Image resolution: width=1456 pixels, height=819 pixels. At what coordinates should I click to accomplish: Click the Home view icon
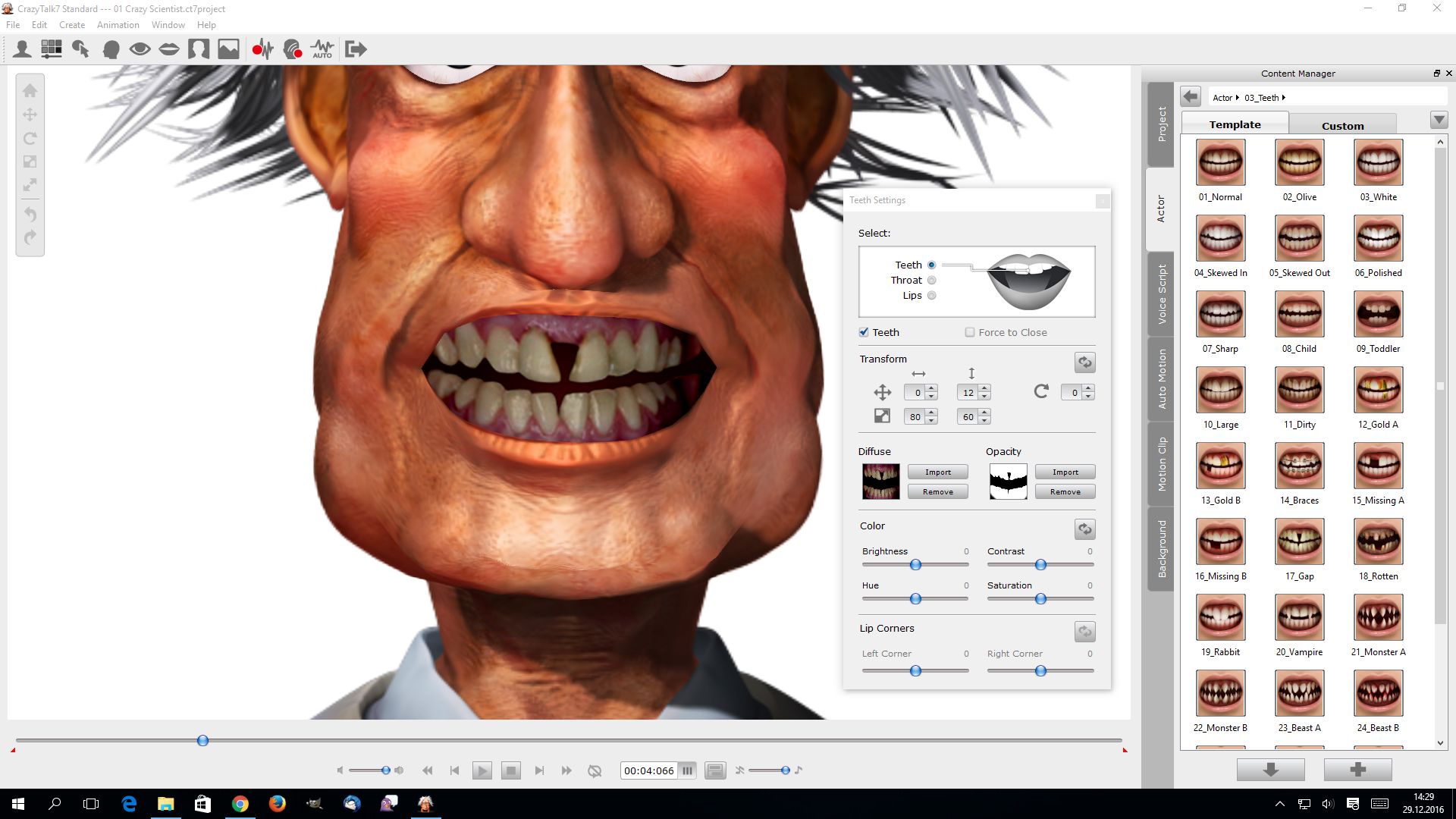point(30,91)
